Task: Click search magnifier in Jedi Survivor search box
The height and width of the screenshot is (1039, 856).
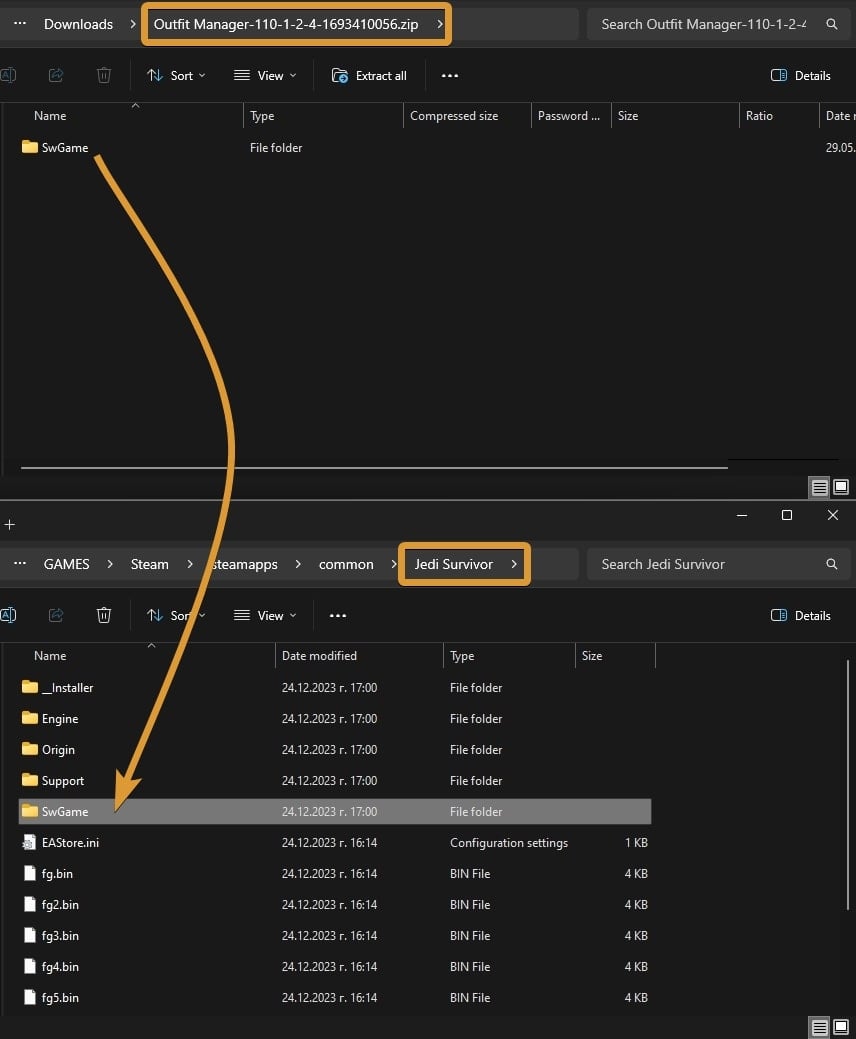Action: (x=831, y=565)
